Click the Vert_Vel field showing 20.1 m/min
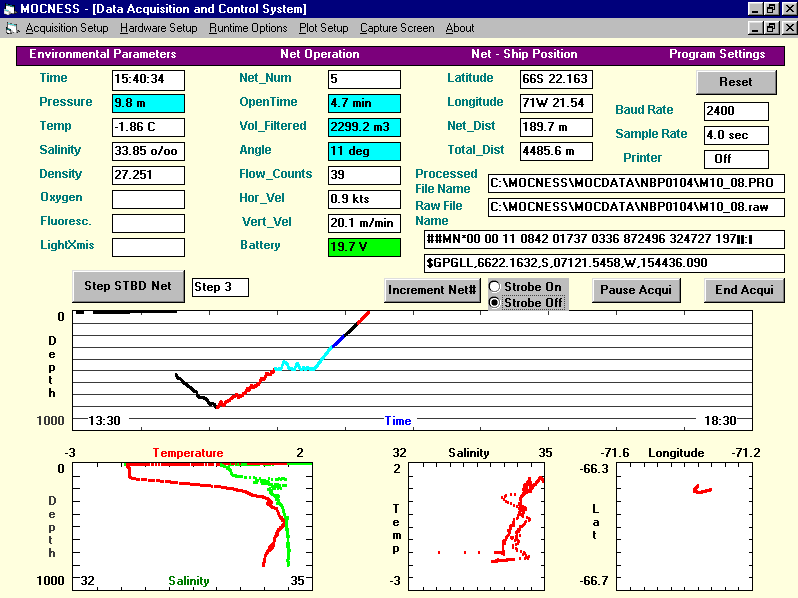This screenshot has width=798, height=598. (364, 223)
